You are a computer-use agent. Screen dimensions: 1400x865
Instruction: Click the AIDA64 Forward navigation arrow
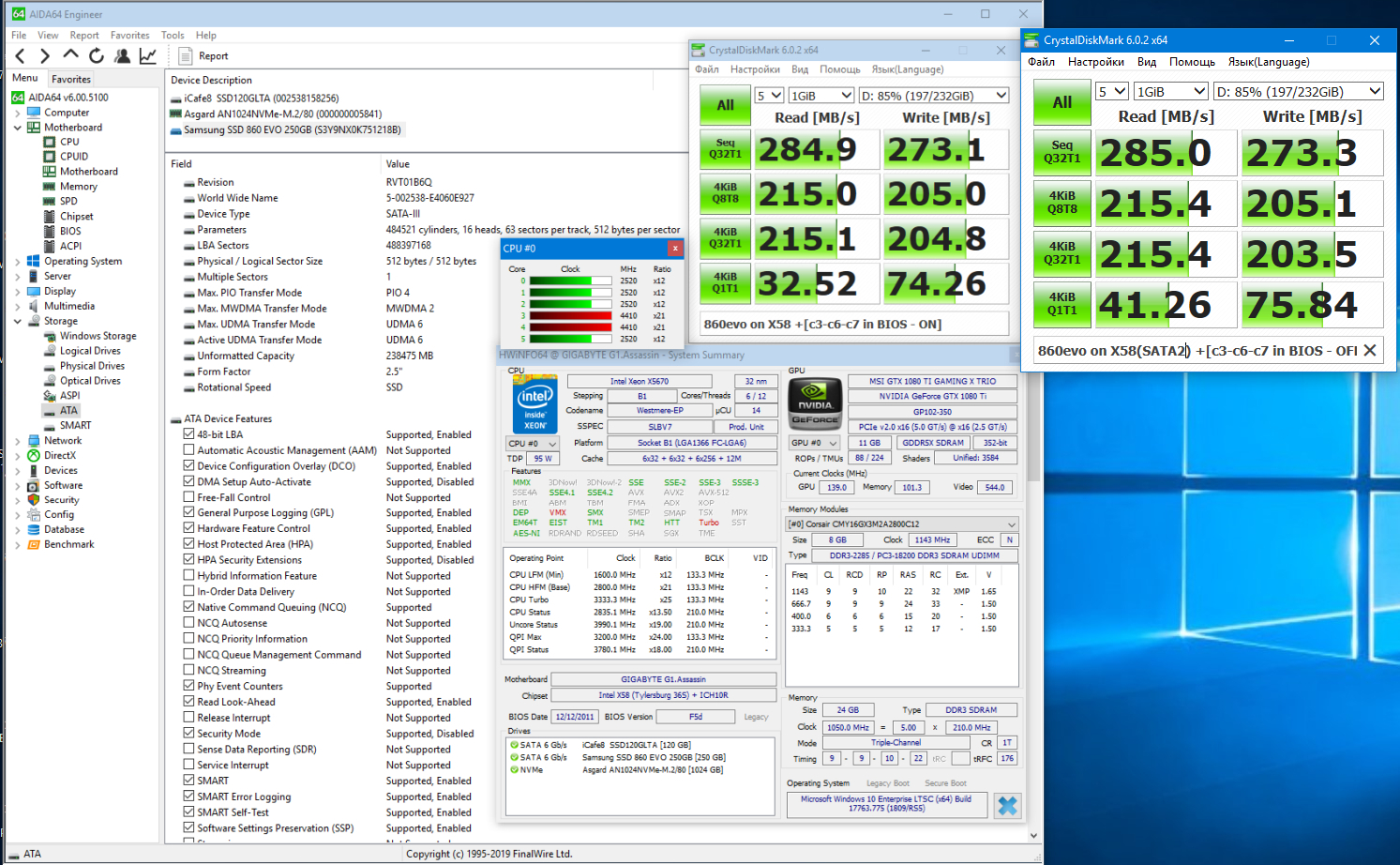(44, 56)
